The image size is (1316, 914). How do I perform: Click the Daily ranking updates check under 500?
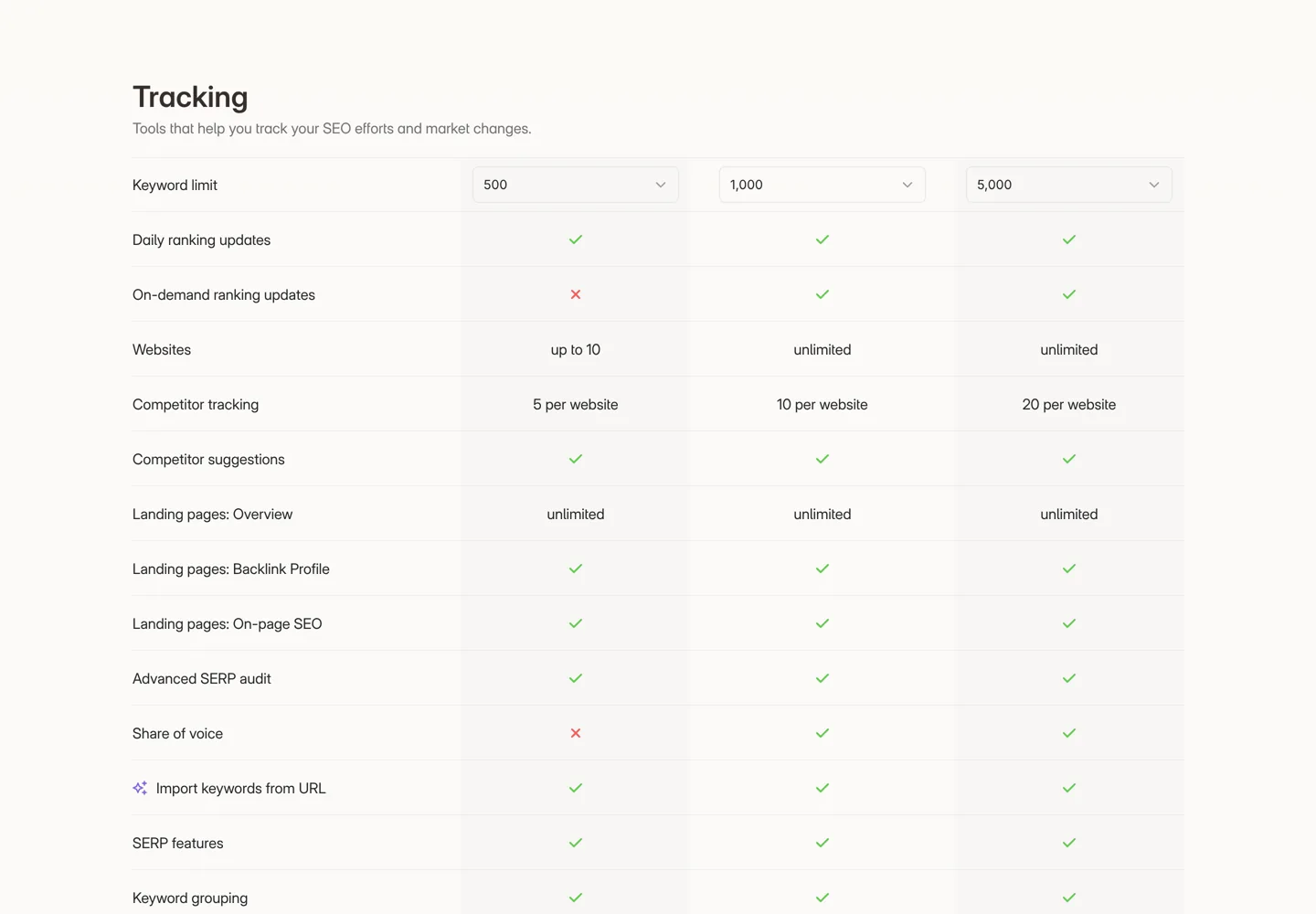(x=576, y=239)
